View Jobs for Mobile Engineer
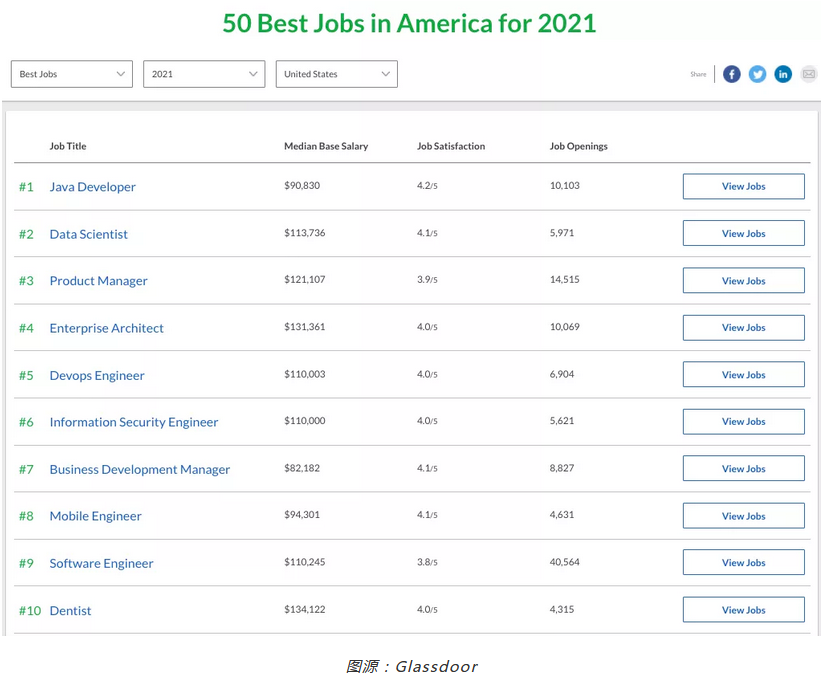The image size is (827, 679). 744,516
